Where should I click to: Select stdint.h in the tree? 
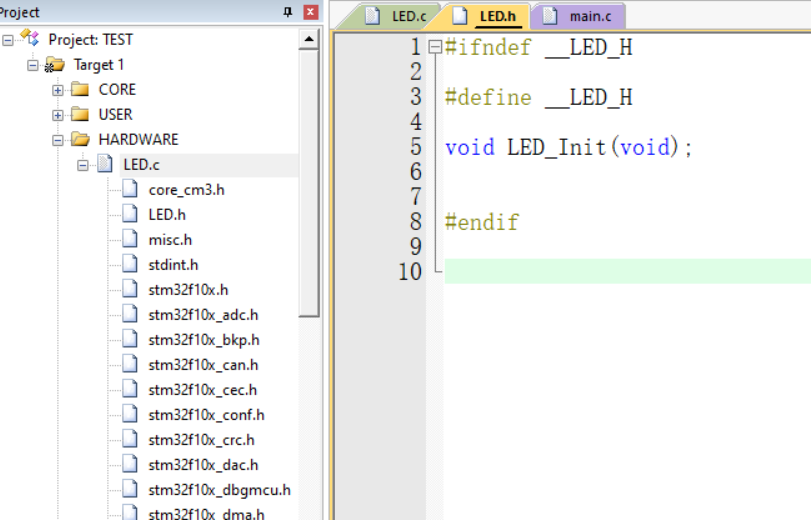[173, 265]
